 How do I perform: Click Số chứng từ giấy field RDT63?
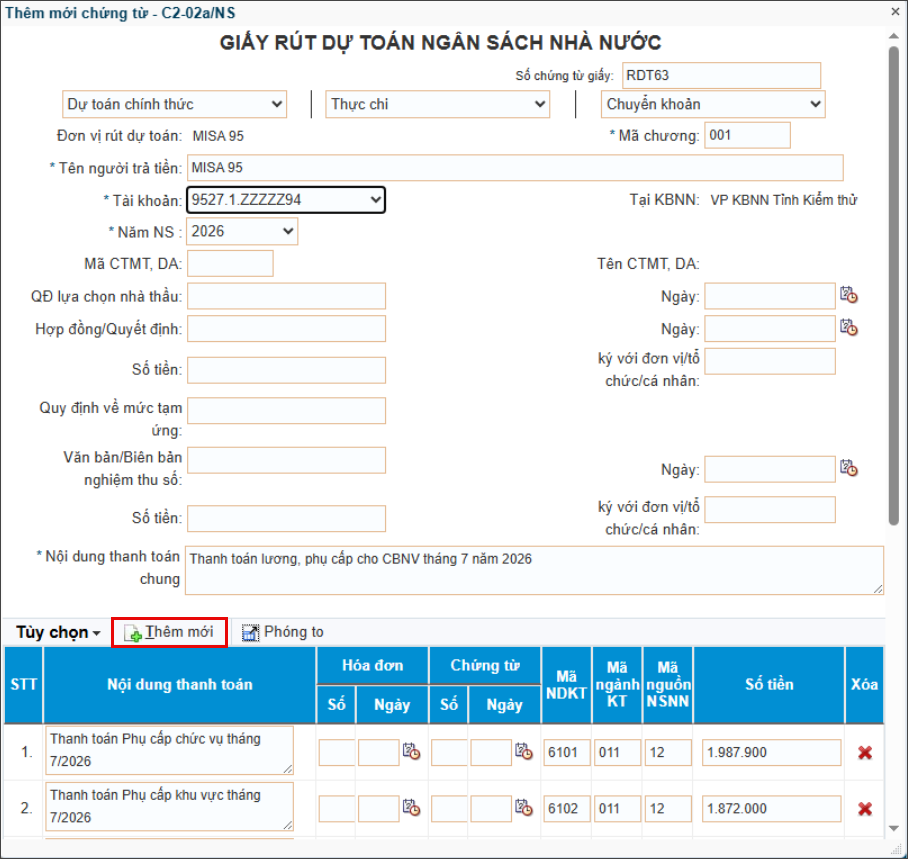[x=721, y=75]
